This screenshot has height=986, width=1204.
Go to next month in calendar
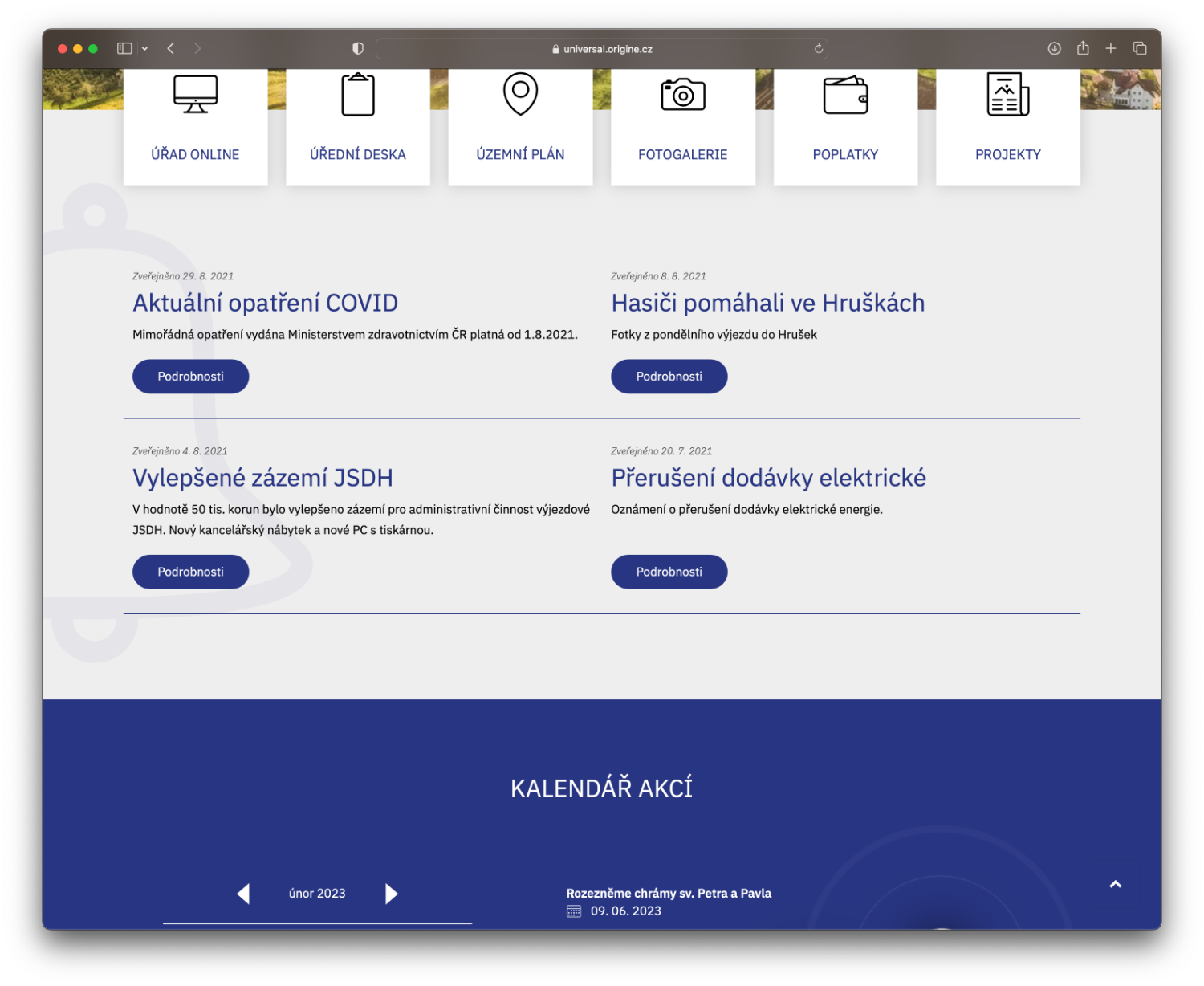[x=391, y=894]
